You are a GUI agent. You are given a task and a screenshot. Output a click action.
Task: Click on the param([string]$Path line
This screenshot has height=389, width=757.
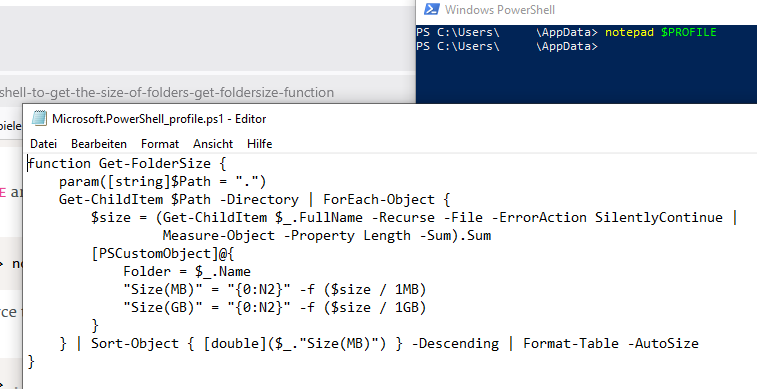163,181
